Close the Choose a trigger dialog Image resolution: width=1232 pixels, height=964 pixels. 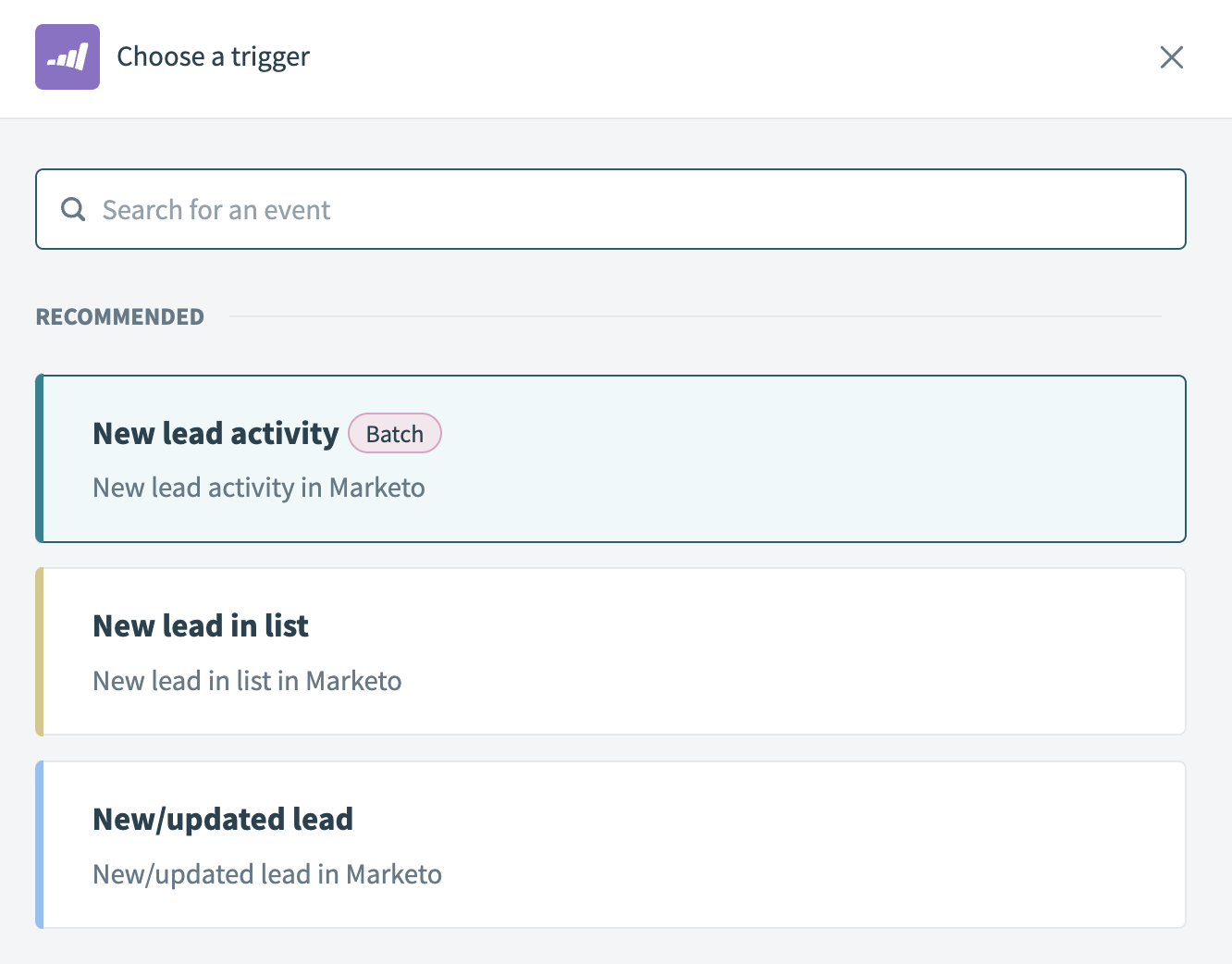(1171, 57)
